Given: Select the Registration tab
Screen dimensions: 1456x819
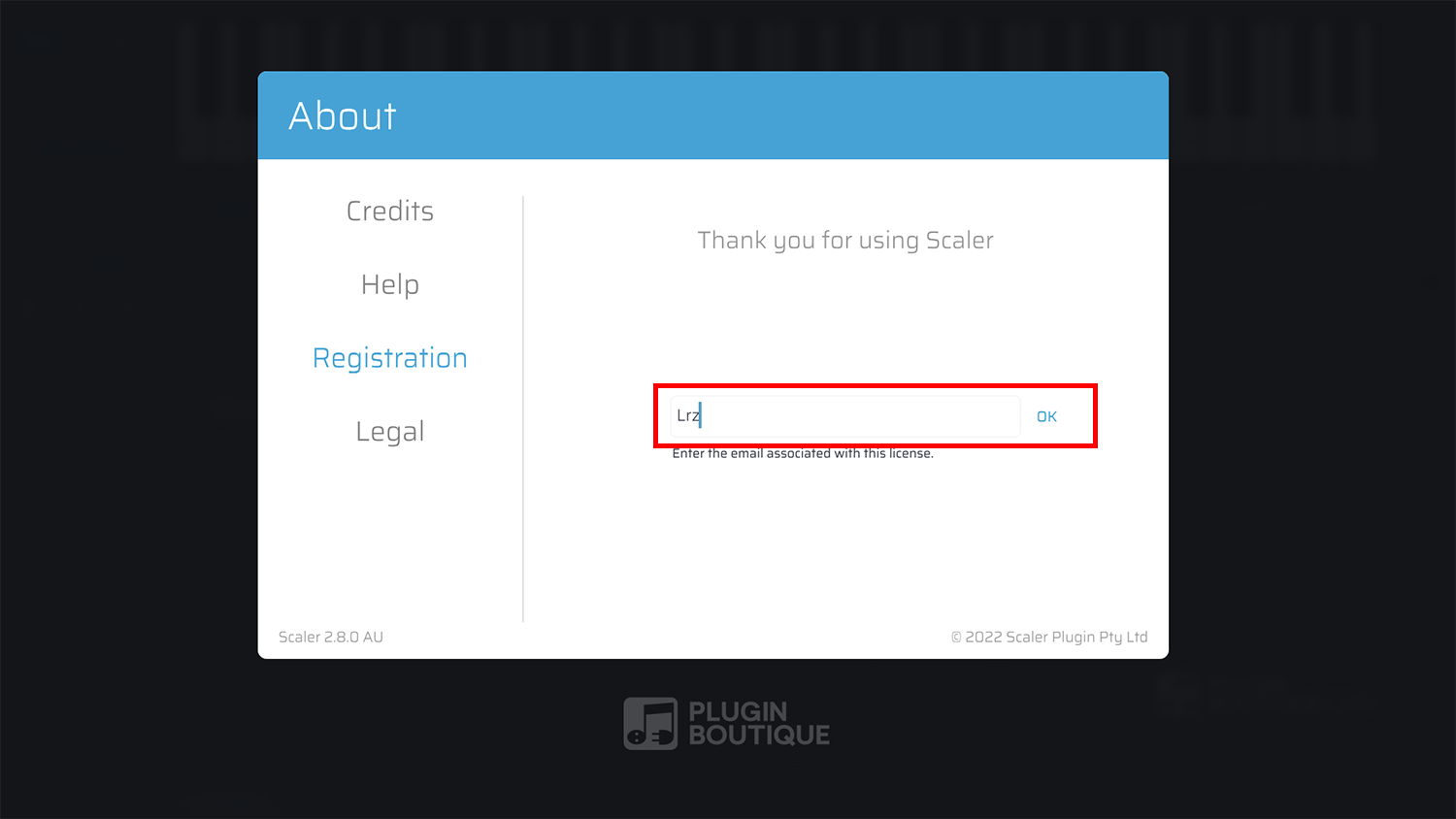Looking at the screenshot, I should (390, 358).
